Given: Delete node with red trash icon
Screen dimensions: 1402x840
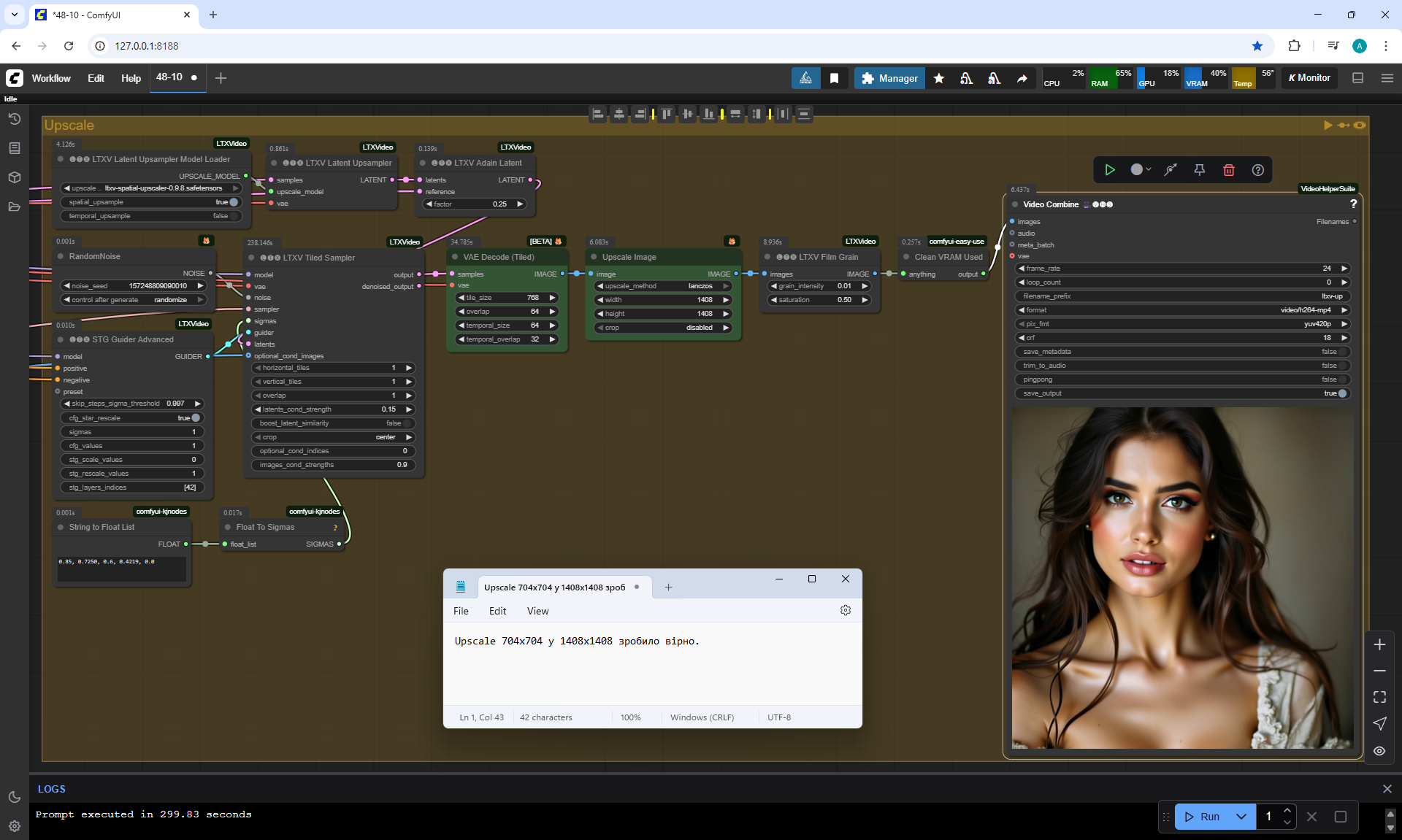Looking at the screenshot, I should tap(1228, 170).
